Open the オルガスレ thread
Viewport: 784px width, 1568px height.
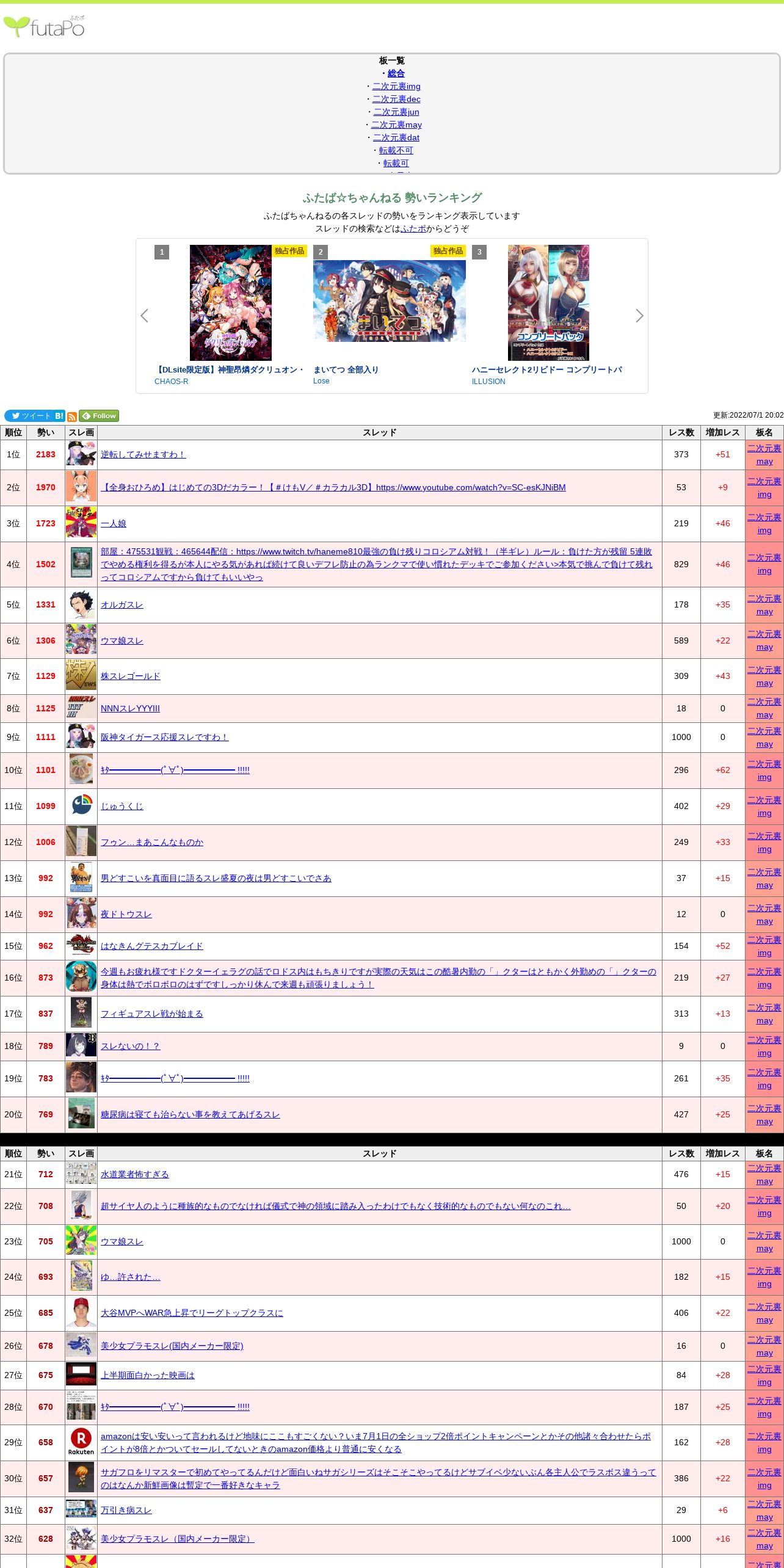122,604
